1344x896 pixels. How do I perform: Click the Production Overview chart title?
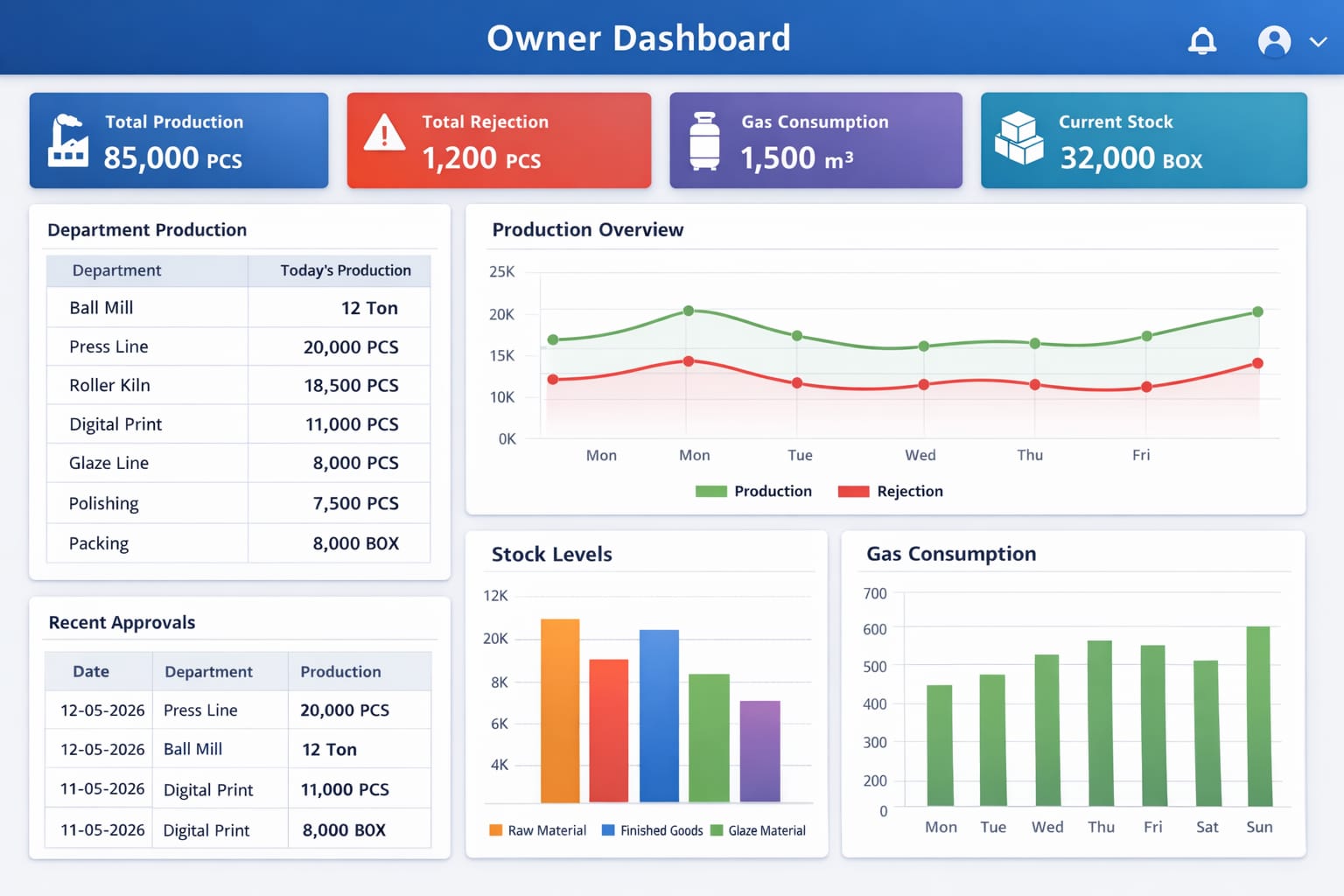pyautogui.click(x=588, y=230)
